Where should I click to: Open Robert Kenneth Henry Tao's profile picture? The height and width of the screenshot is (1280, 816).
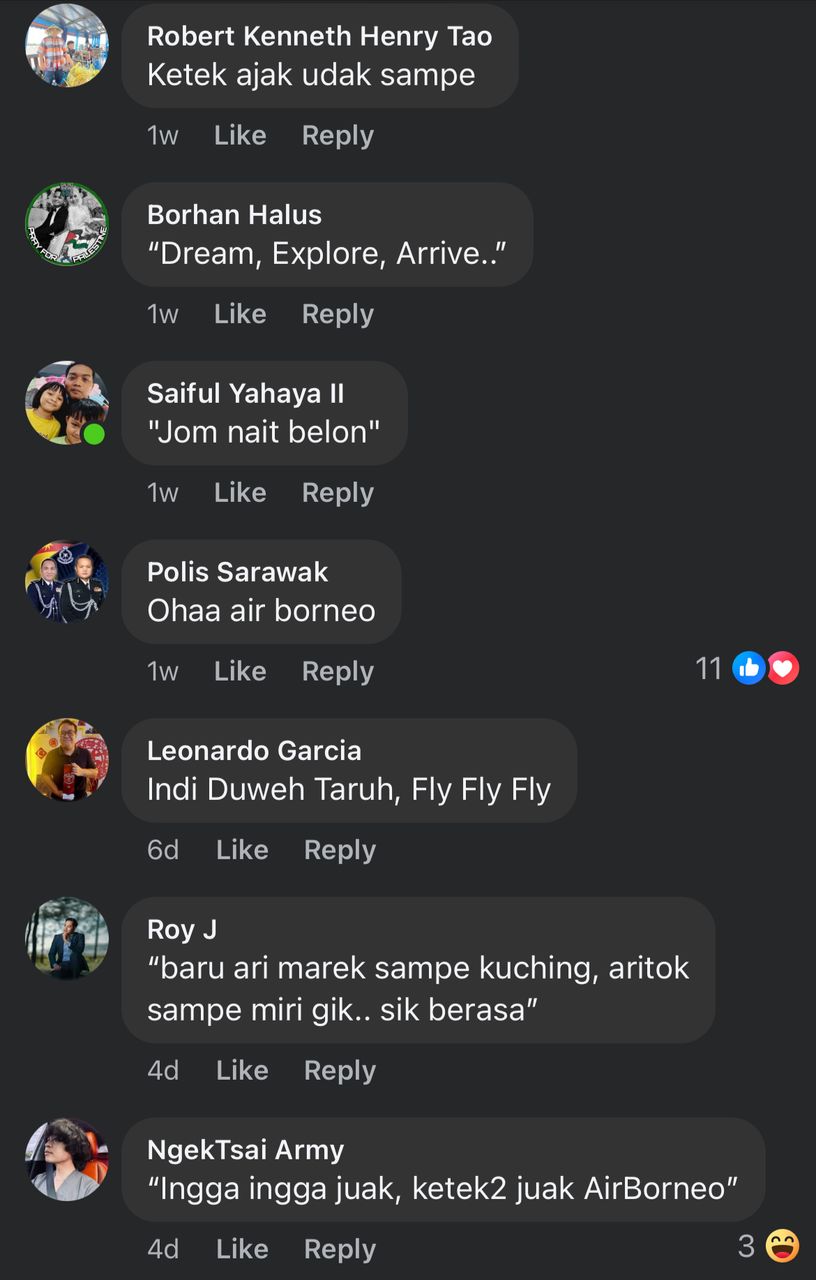pos(67,46)
